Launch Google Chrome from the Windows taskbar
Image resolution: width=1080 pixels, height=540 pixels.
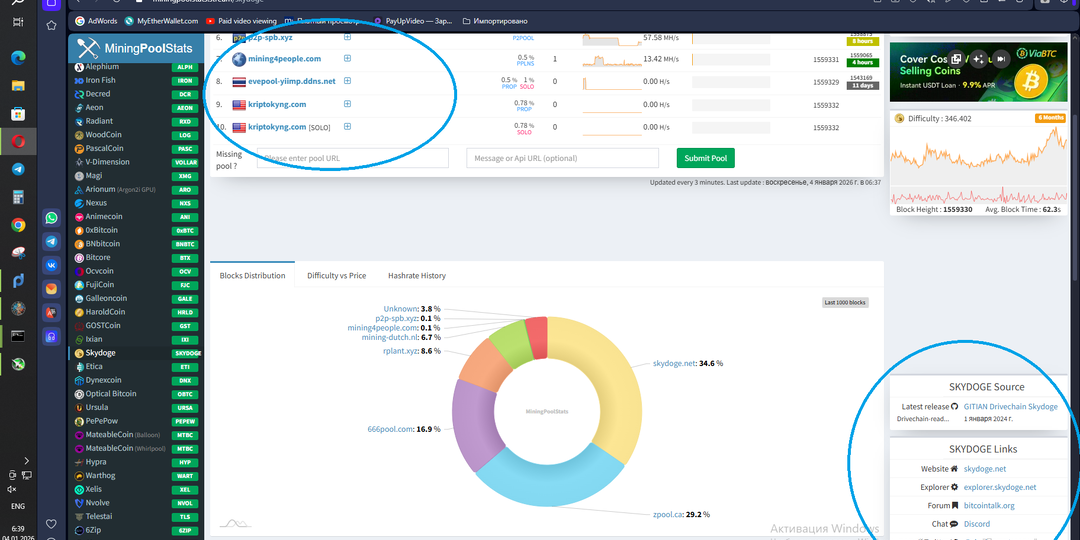click(x=18, y=225)
